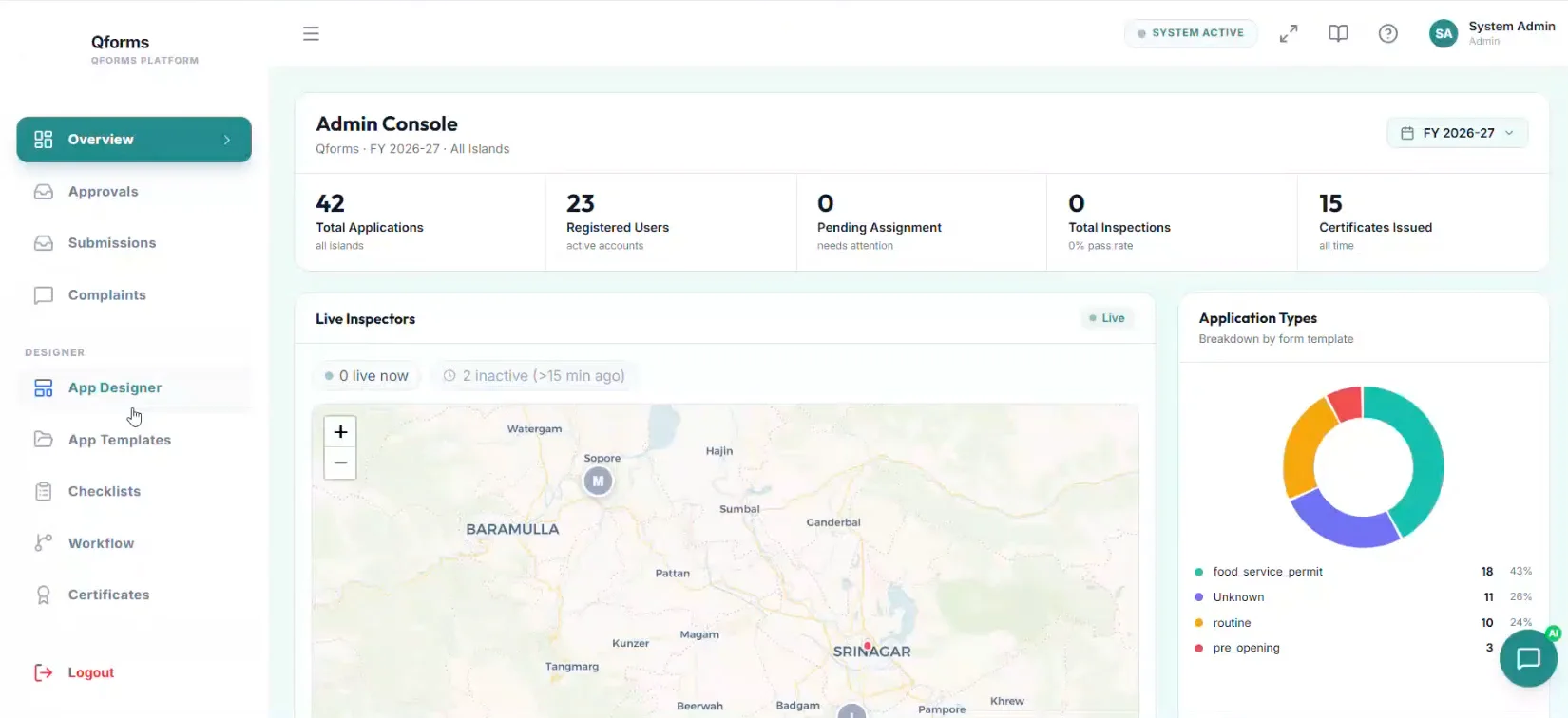This screenshot has width=1568, height=718.
Task: Click the orange routine legend dot
Action: (x=1199, y=623)
